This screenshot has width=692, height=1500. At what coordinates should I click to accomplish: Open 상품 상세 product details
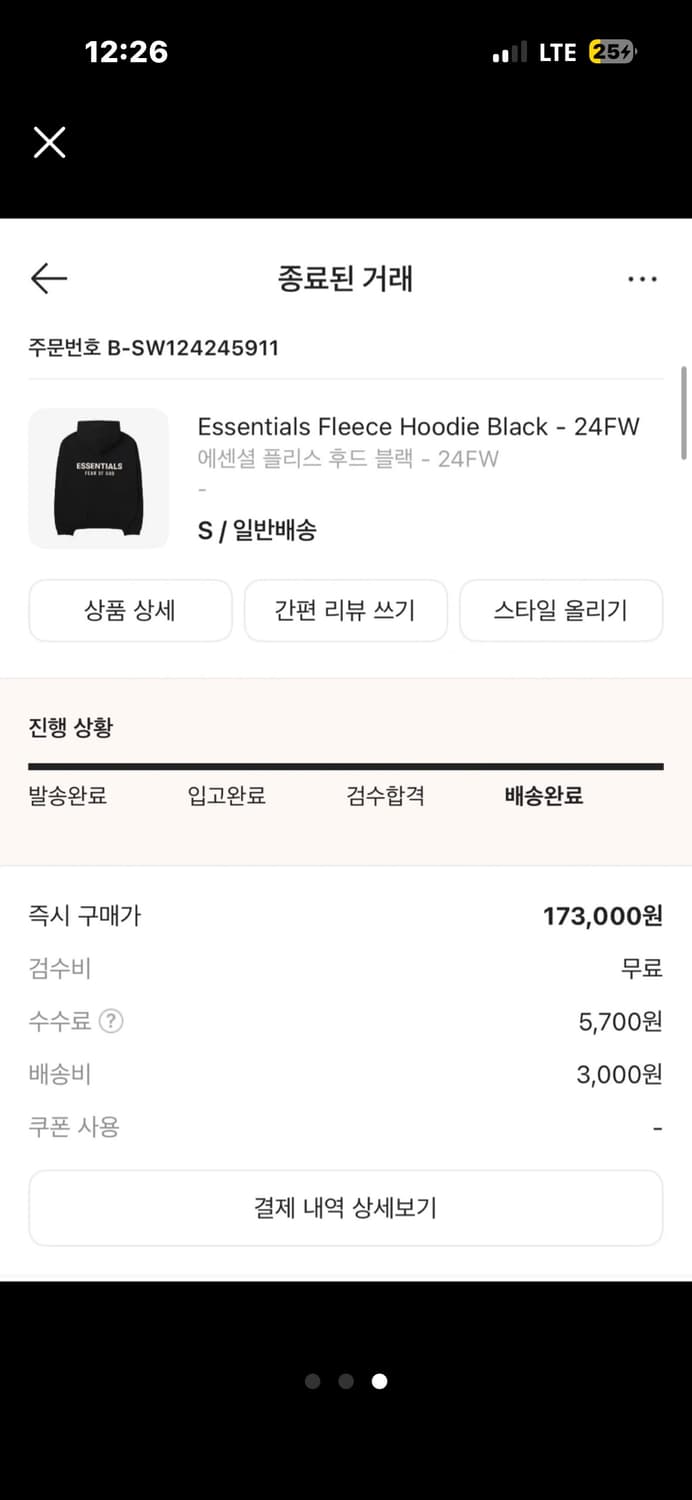tap(130, 611)
